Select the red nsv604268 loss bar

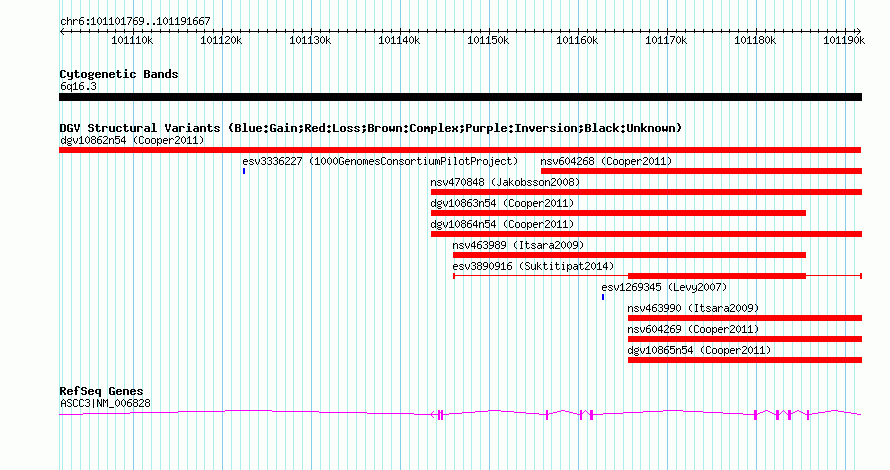[x=701, y=171]
